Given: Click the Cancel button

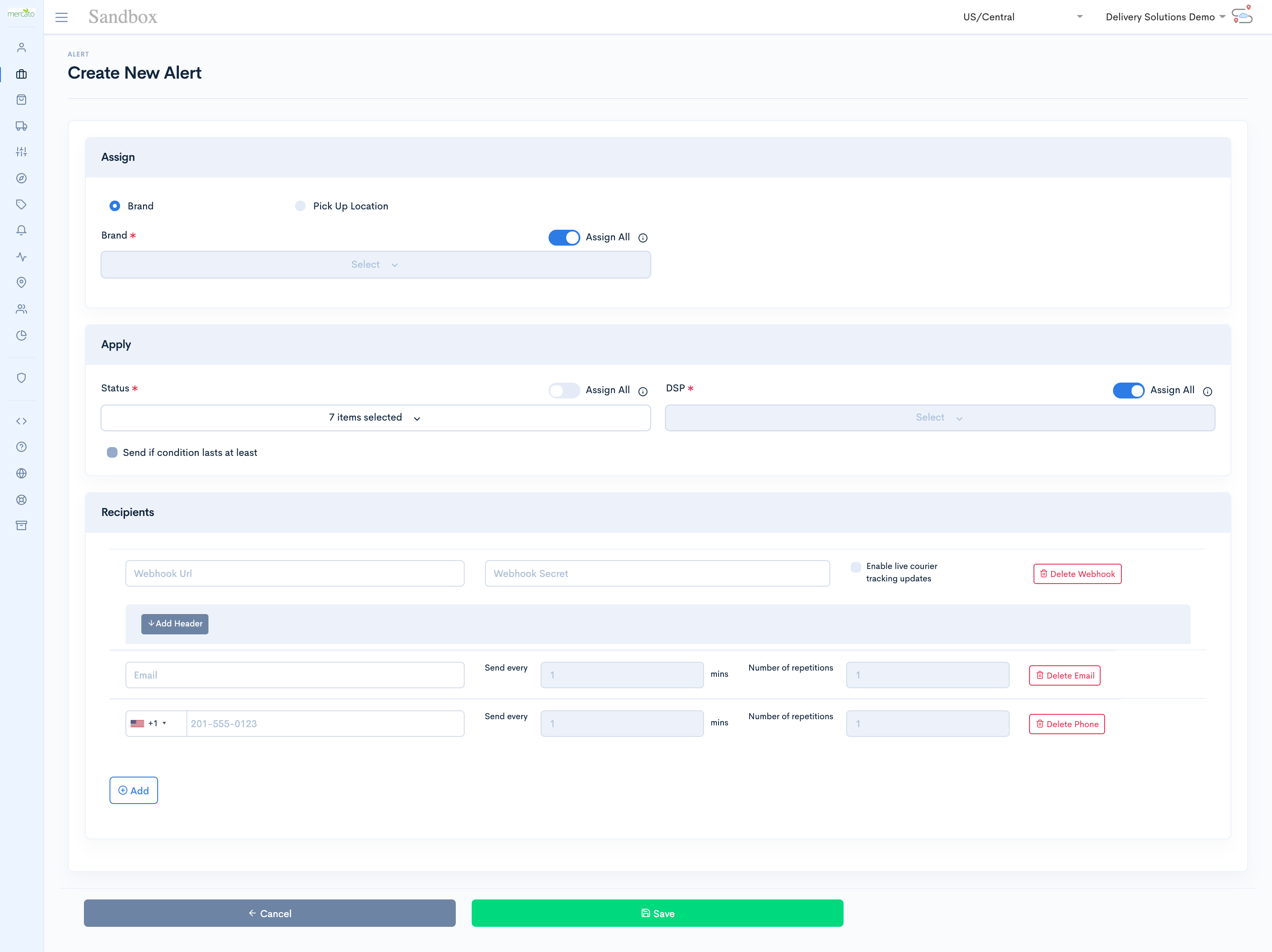Looking at the screenshot, I should [270, 914].
